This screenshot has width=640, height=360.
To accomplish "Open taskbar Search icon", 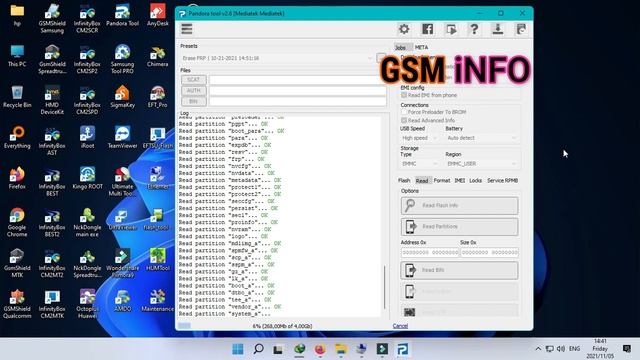I will coord(258,349).
